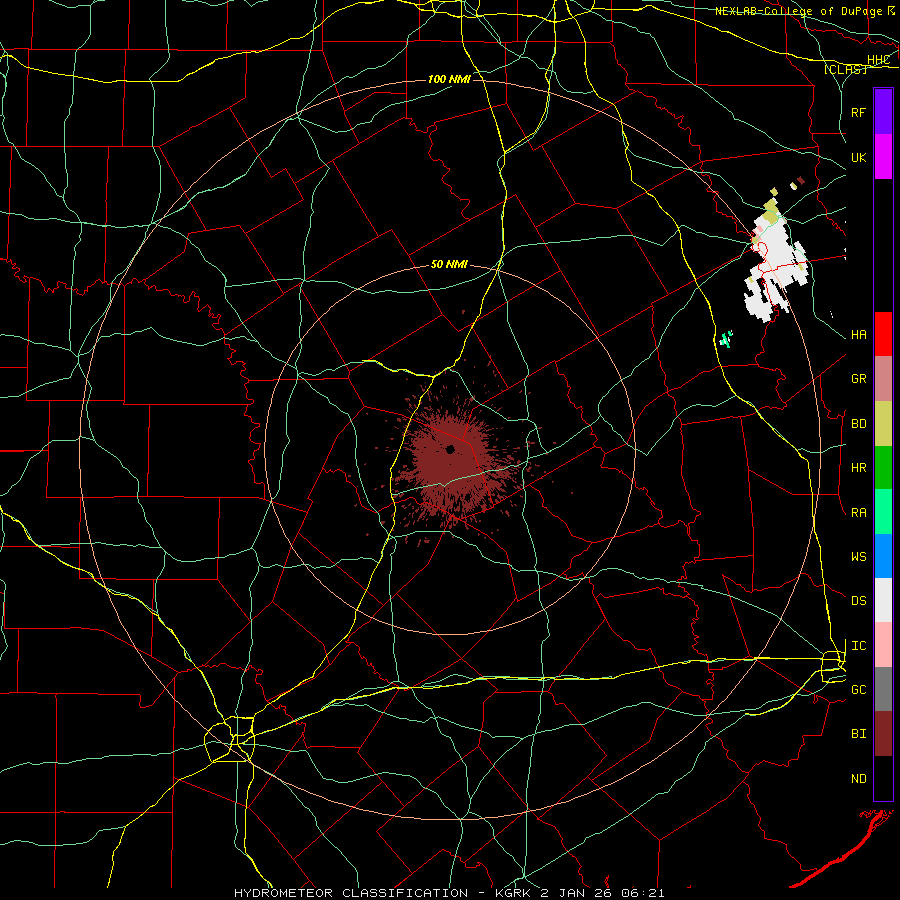This screenshot has width=900, height=900.
Task: Click the IC light pink legend swatch
Action: [x=883, y=645]
